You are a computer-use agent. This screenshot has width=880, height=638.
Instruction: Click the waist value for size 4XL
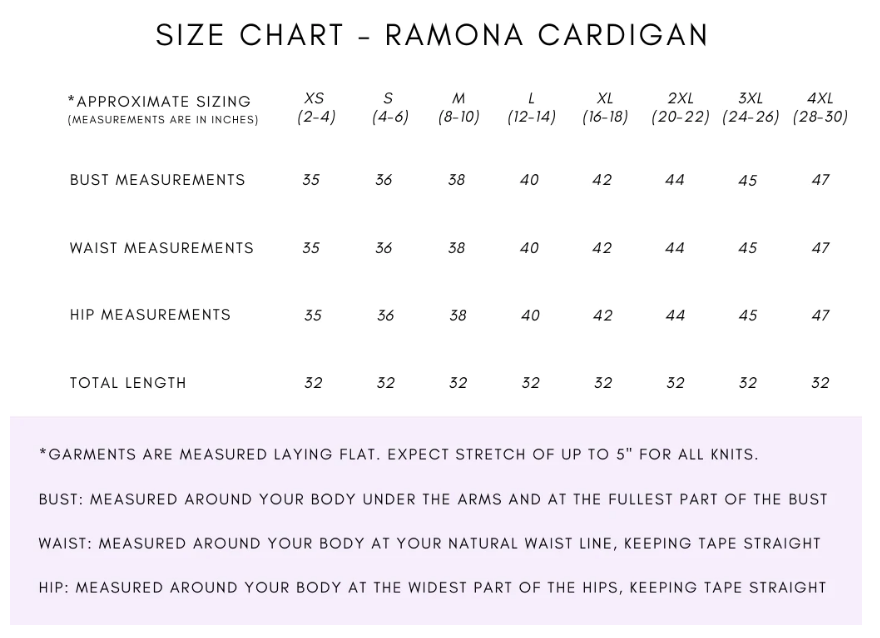pos(820,248)
